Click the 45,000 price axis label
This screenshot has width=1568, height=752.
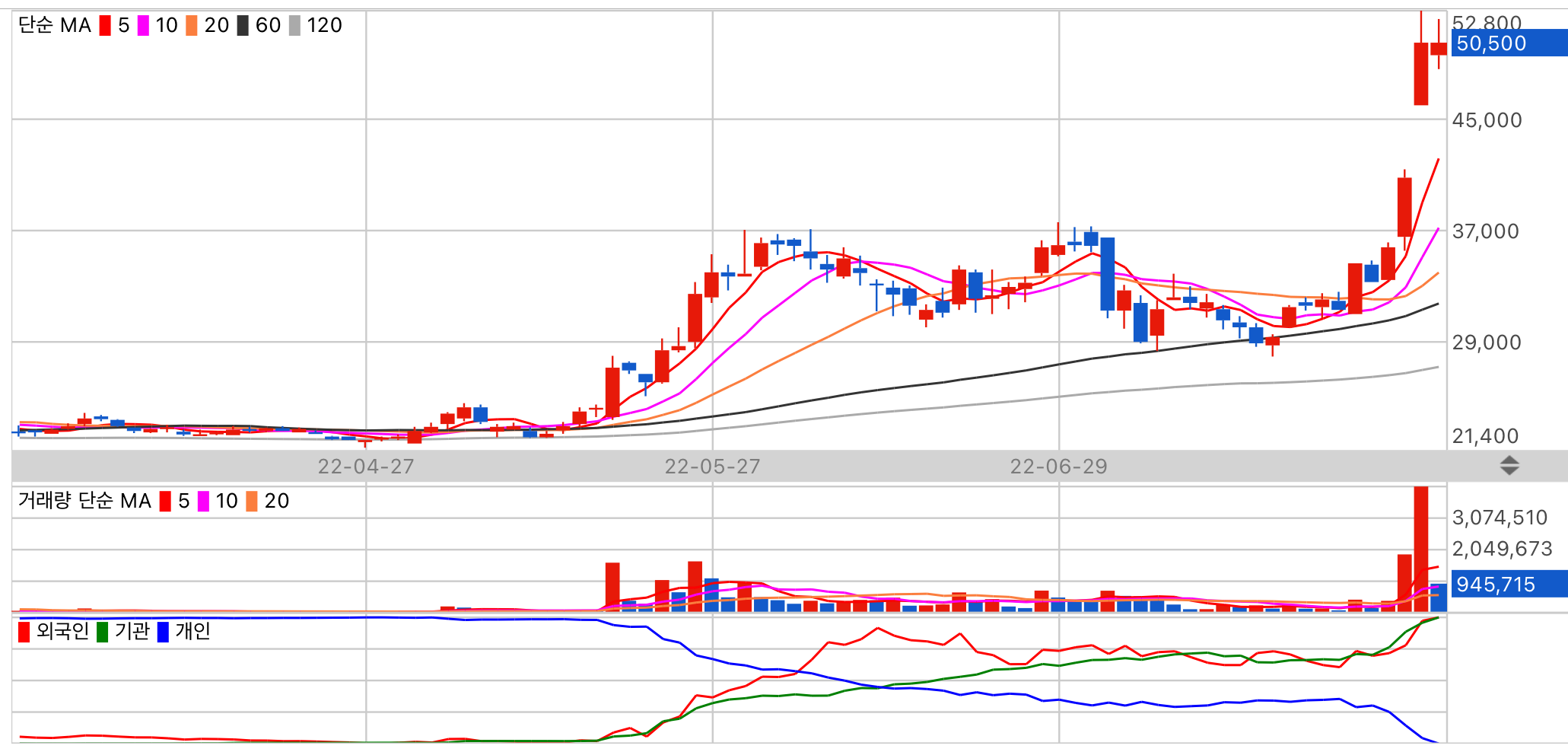pos(1487,120)
